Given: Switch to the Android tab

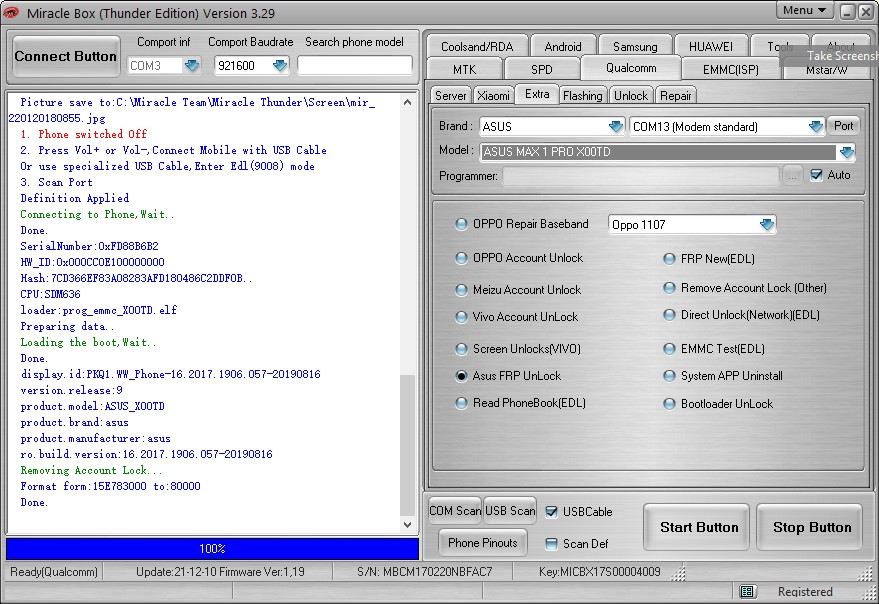Looking at the screenshot, I should 563,46.
